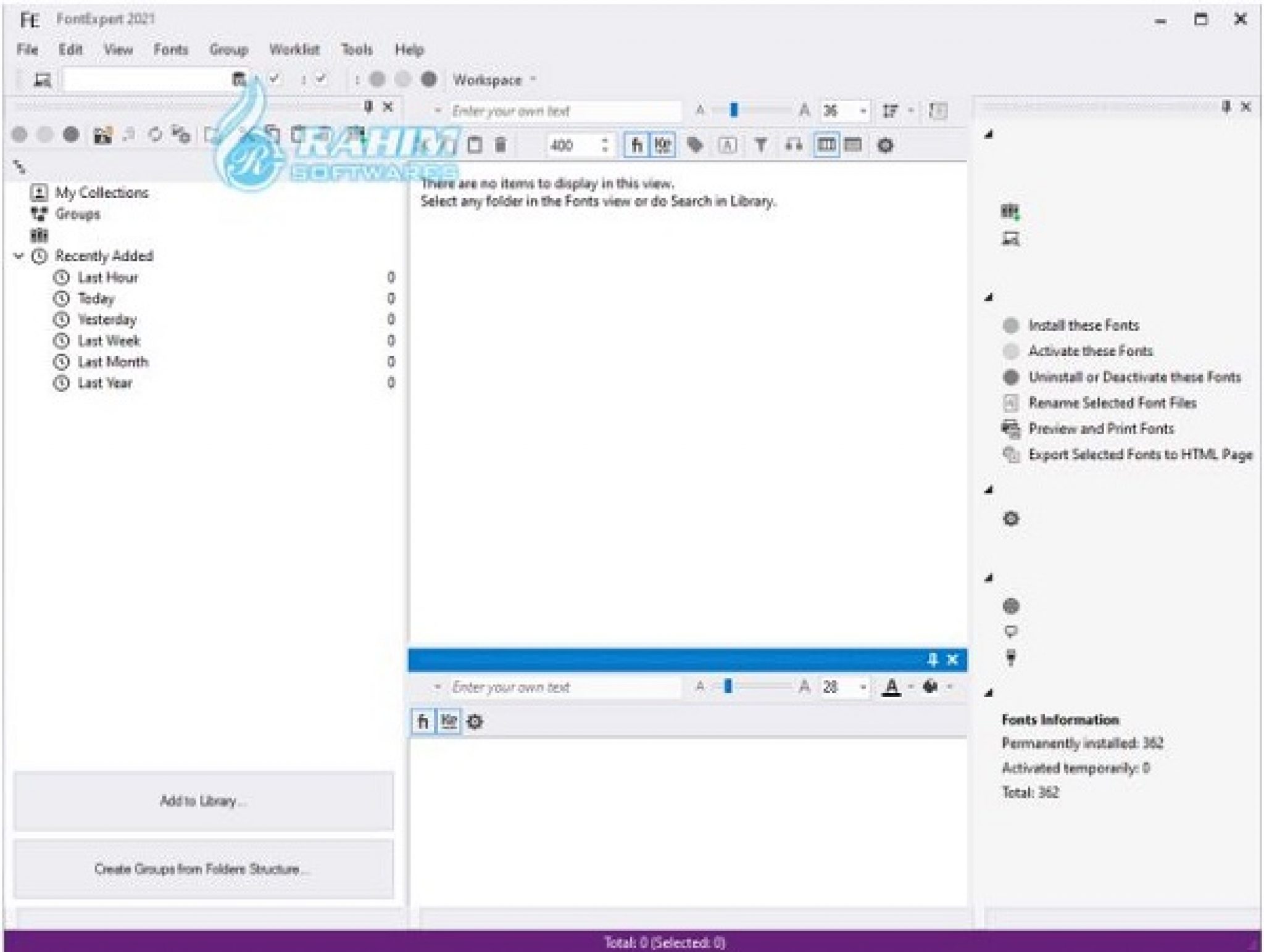Click the Uninstall or Deactivate these Fonts icon

coord(1010,377)
